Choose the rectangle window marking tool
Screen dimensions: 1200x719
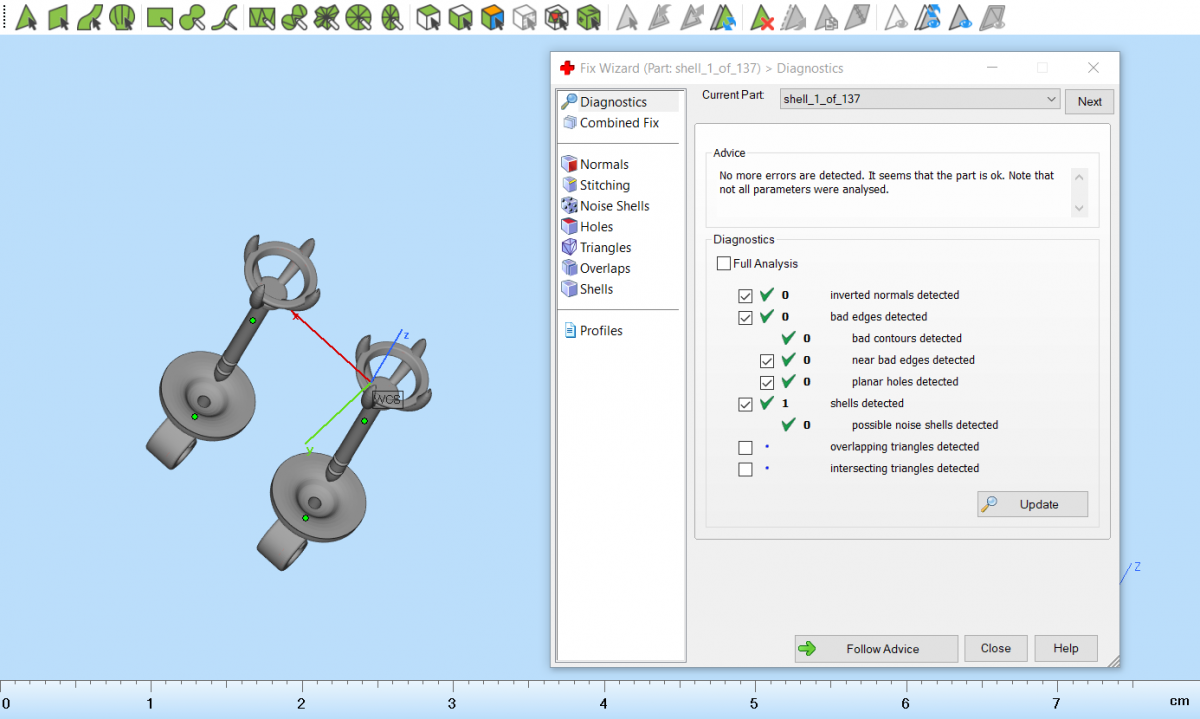pos(159,17)
